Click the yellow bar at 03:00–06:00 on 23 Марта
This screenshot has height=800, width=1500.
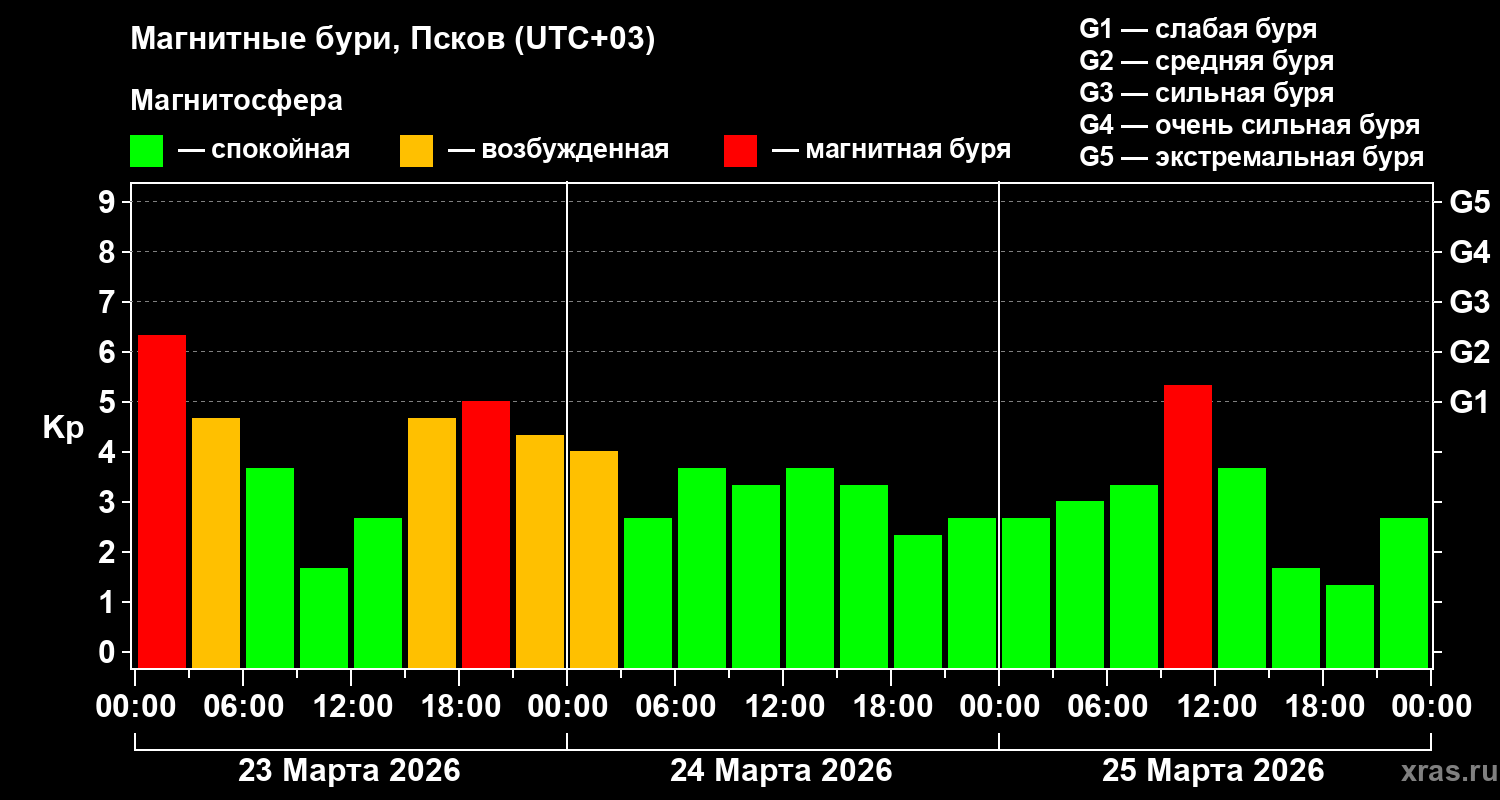click(x=216, y=543)
